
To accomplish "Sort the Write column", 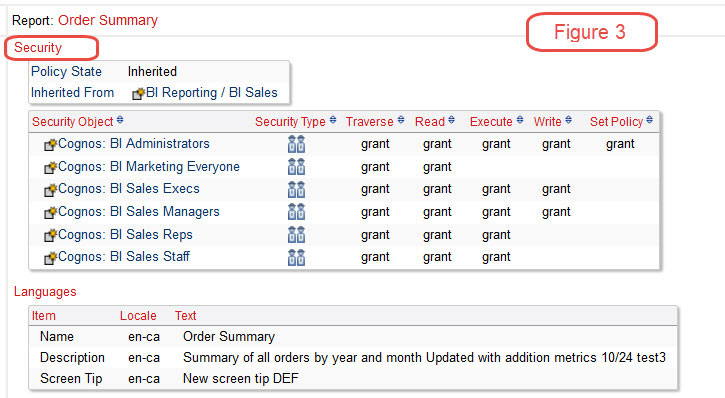I will 568,120.
